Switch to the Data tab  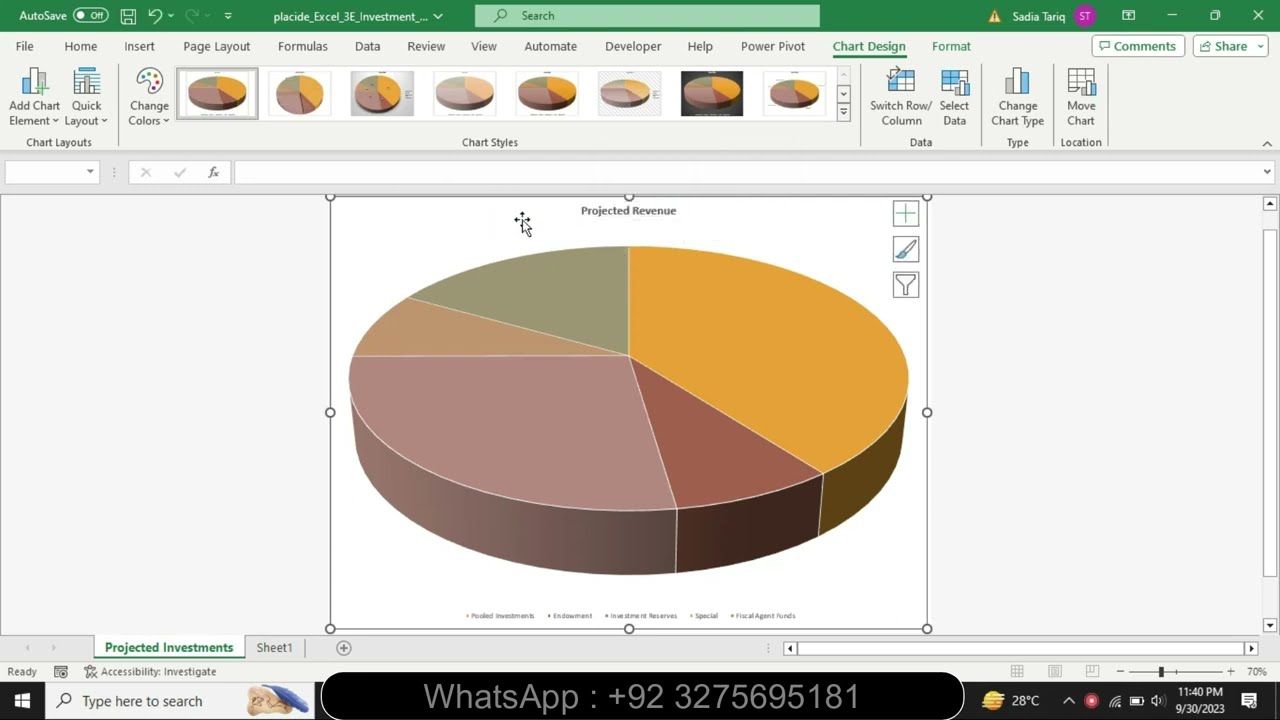(x=367, y=46)
